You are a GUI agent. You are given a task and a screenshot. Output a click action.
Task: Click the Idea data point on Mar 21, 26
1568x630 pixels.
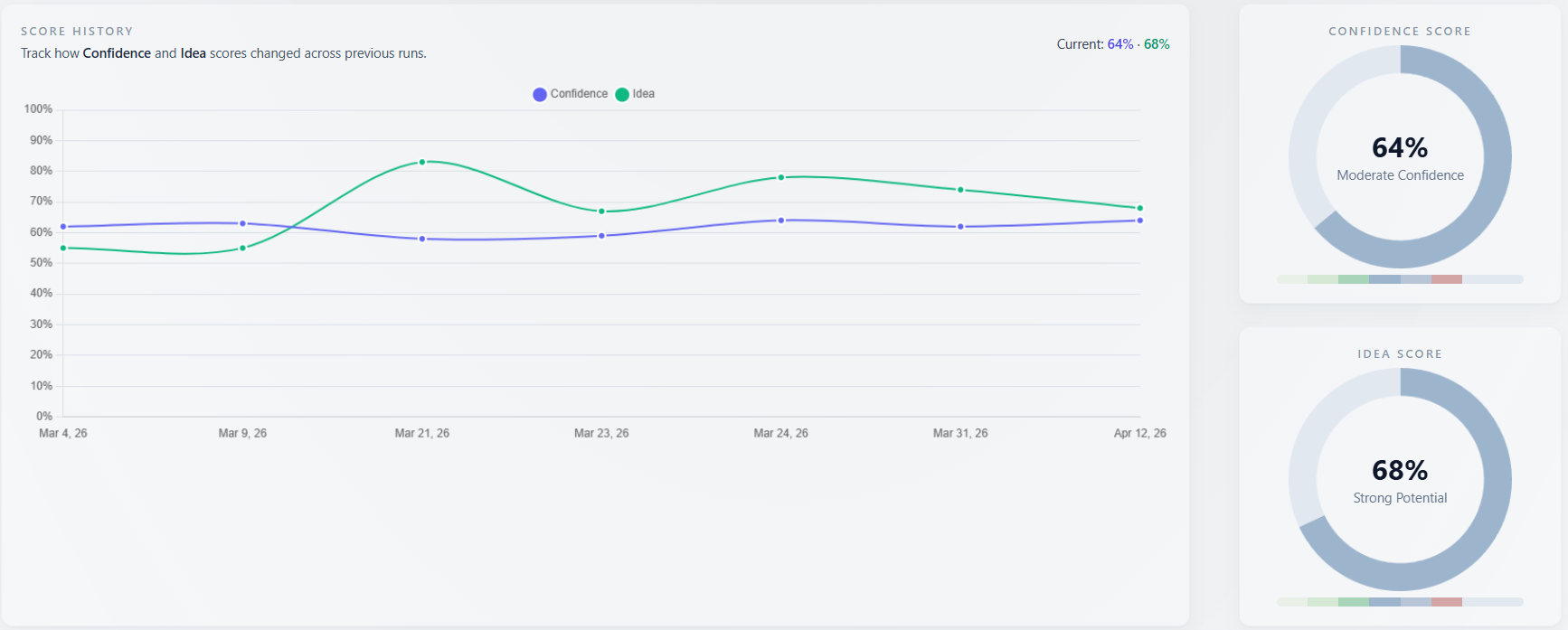tap(422, 162)
